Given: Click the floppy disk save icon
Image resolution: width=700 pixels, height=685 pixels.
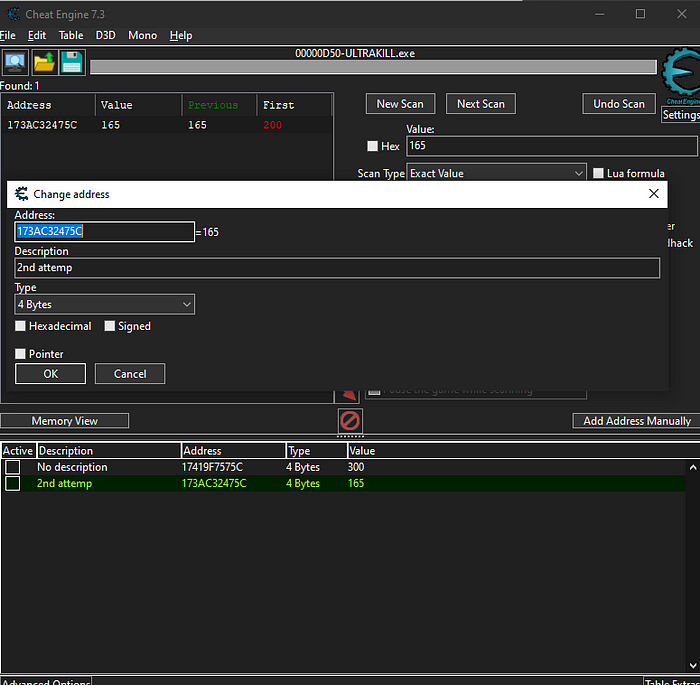Looking at the screenshot, I should pyautogui.click(x=72, y=63).
